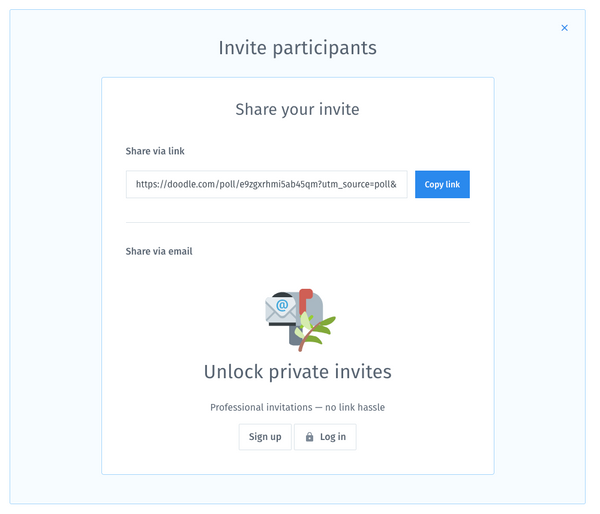The width and height of the screenshot is (600, 514).
Task: Click the Share your invite heading
Action: [297, 109]
